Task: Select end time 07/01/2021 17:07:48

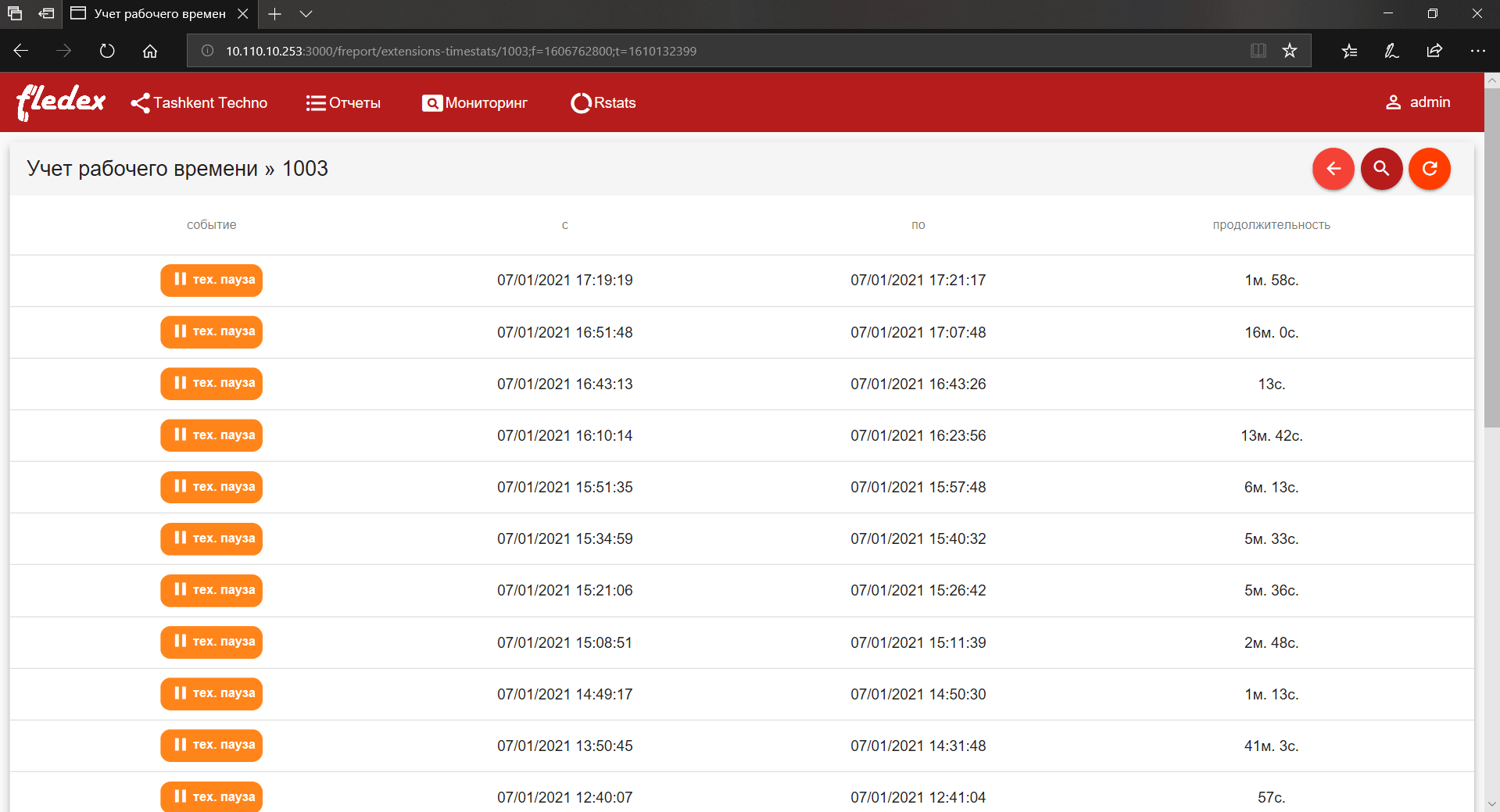Action: [918, 332]
